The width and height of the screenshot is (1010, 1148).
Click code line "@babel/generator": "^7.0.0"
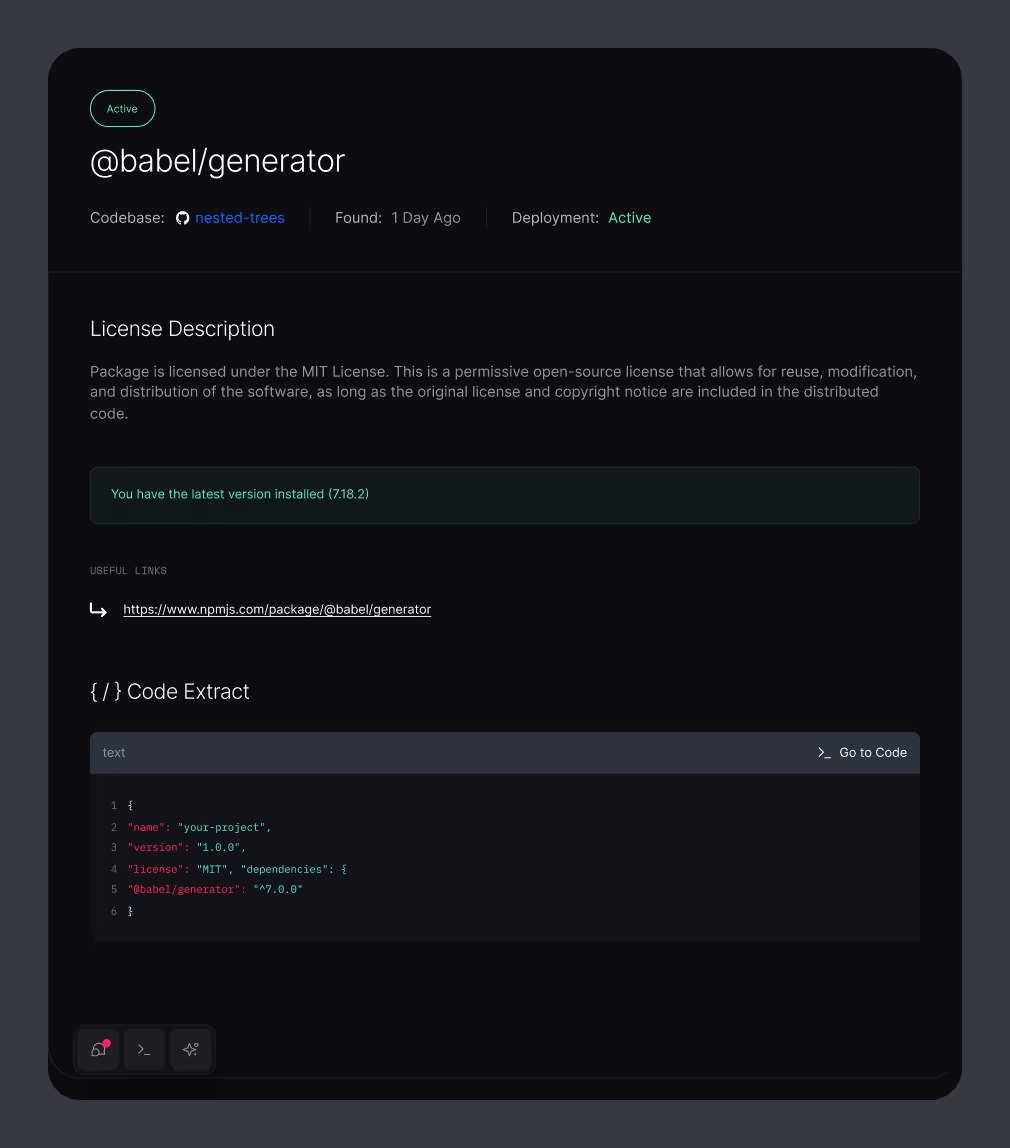pos(215,889)
